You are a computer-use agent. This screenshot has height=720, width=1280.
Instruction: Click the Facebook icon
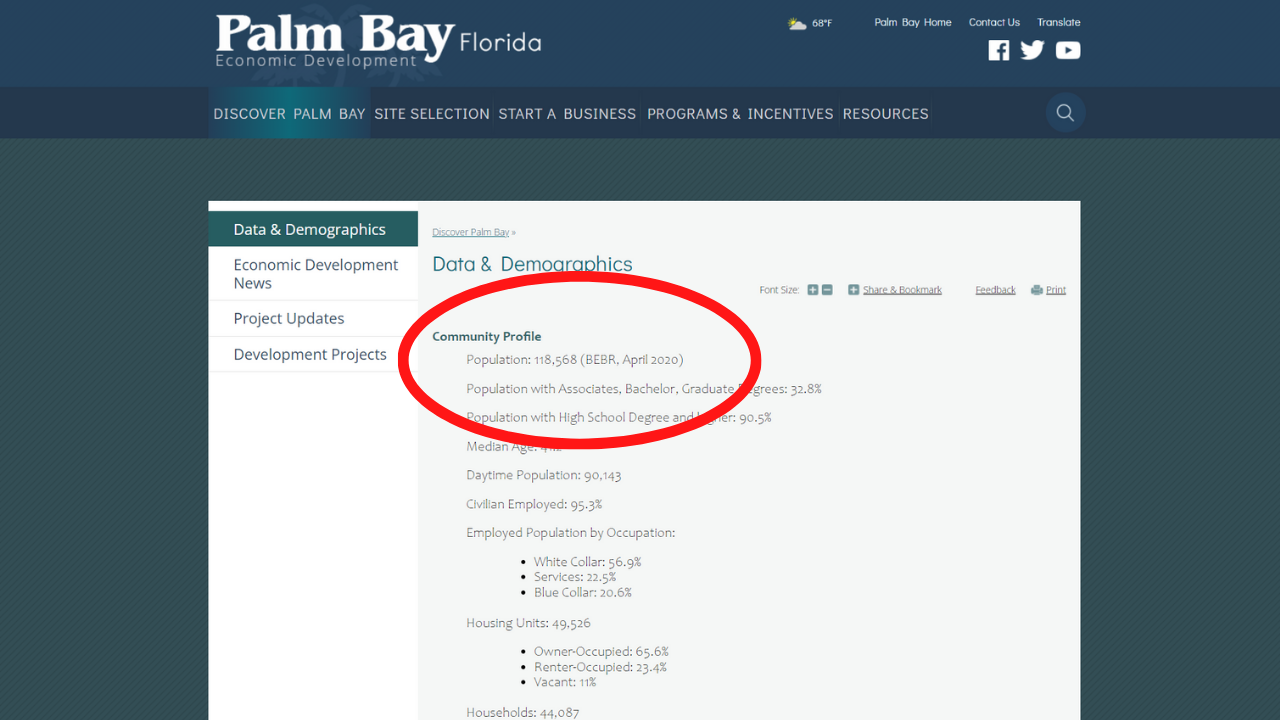coord(998,50)
